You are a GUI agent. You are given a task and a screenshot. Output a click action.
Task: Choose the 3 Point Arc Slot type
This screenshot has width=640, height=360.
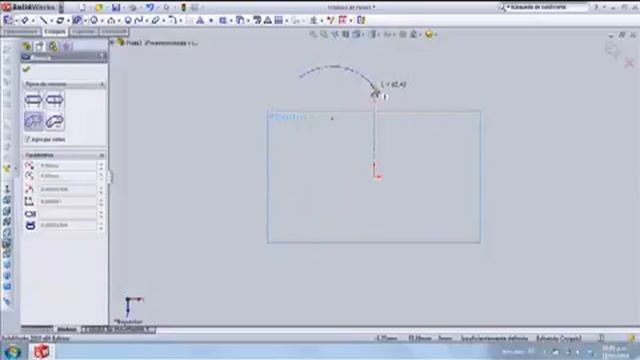coord(33,121)
